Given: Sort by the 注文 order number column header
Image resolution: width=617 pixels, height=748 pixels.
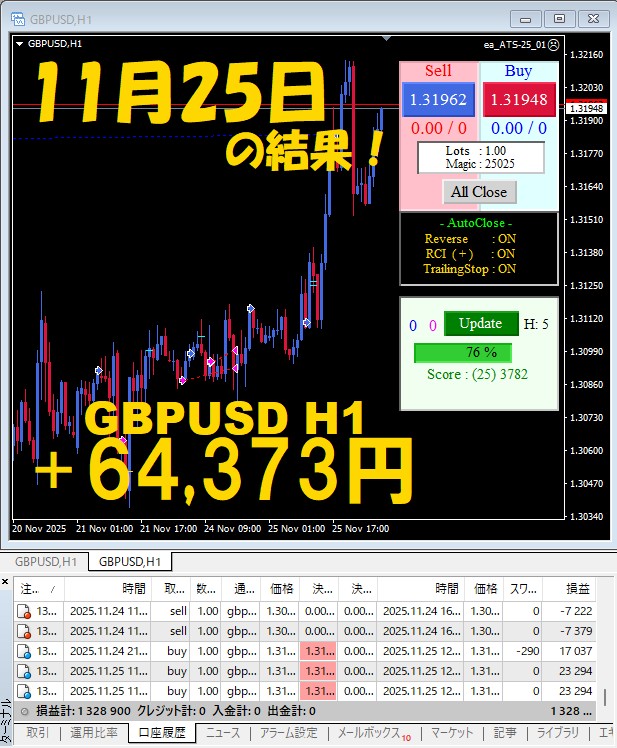Looking at the screenshot, I should [x=39, y=589].
